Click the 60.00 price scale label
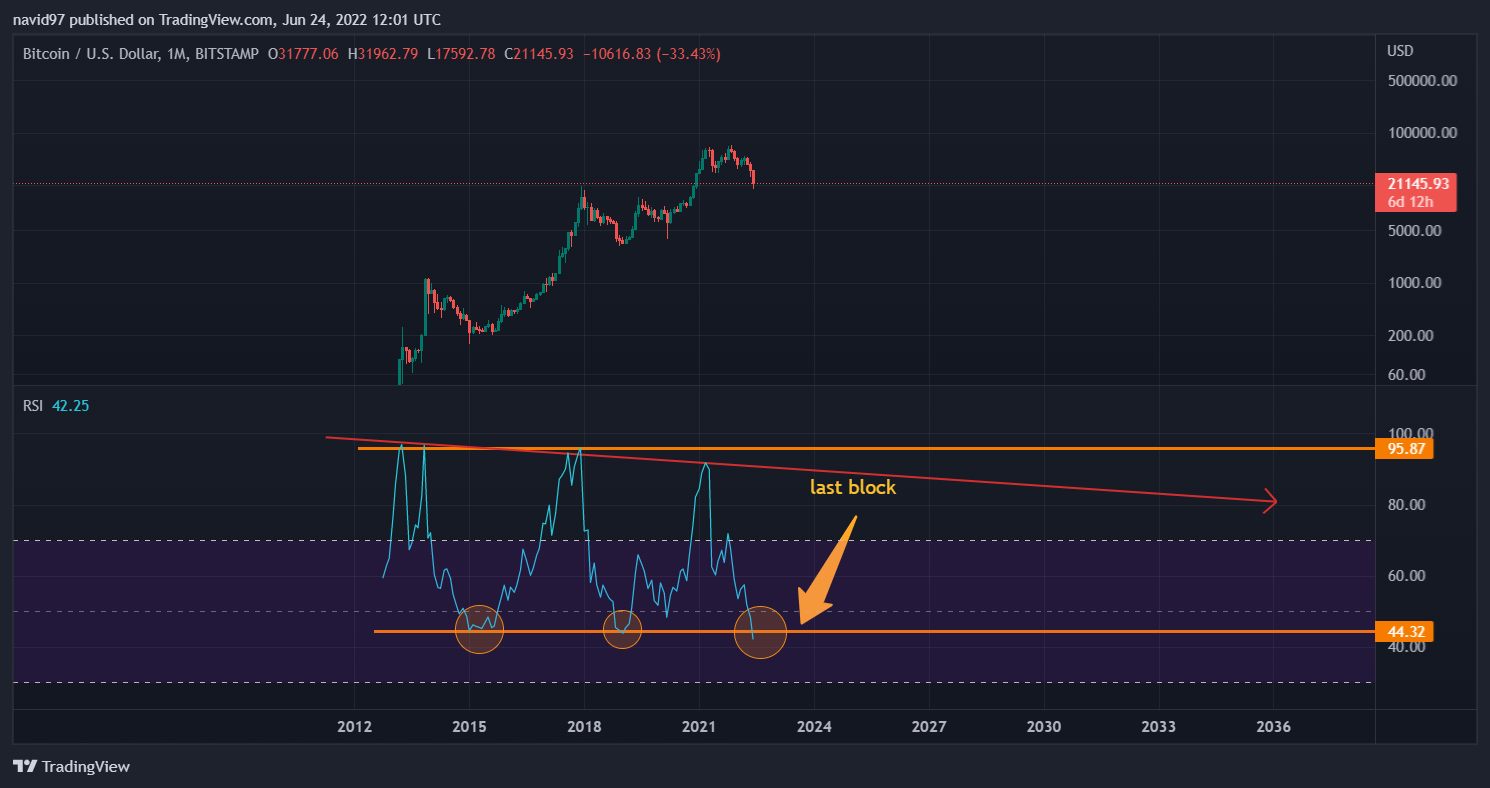The width and height of the screenshot is (1490, 788). (1406, 375)
